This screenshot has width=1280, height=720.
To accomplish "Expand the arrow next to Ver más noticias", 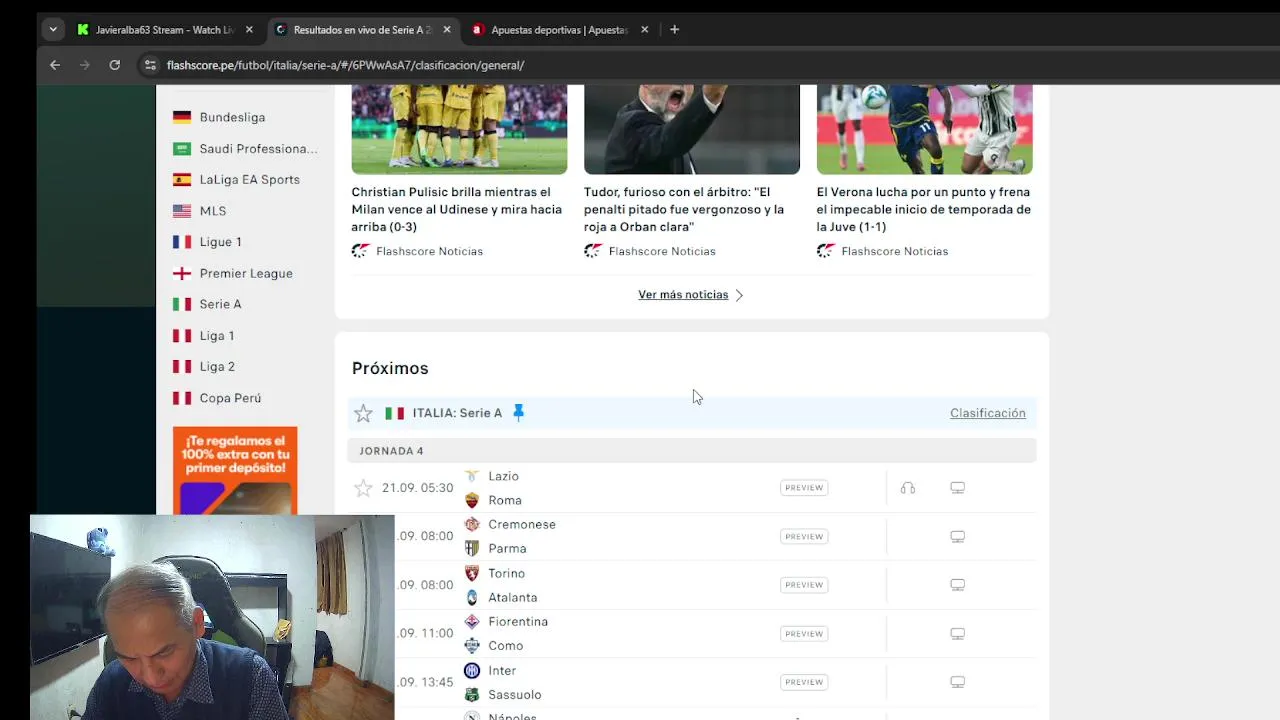I will coord(739,295).
